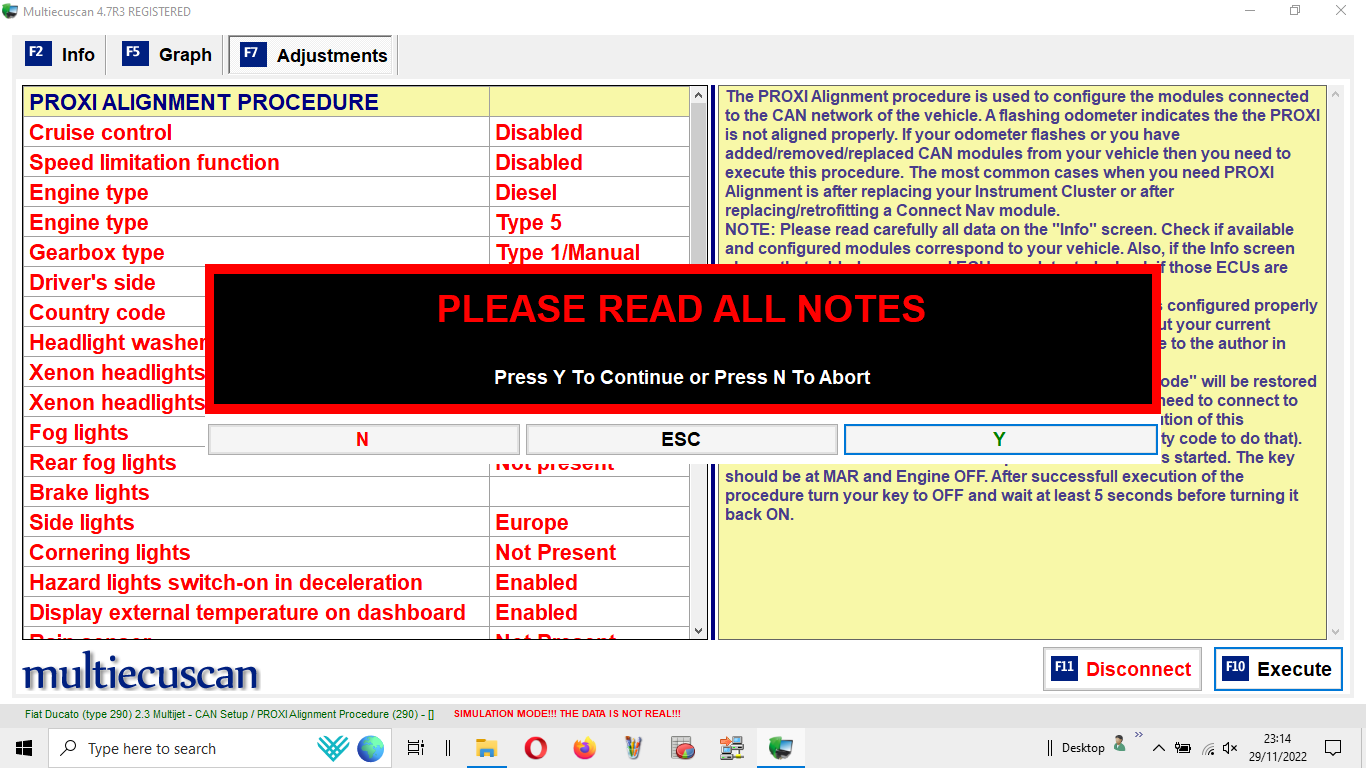This screenshot has width=1366, height=768.
Task: Switch to the Graph tab
Action: 167,54
